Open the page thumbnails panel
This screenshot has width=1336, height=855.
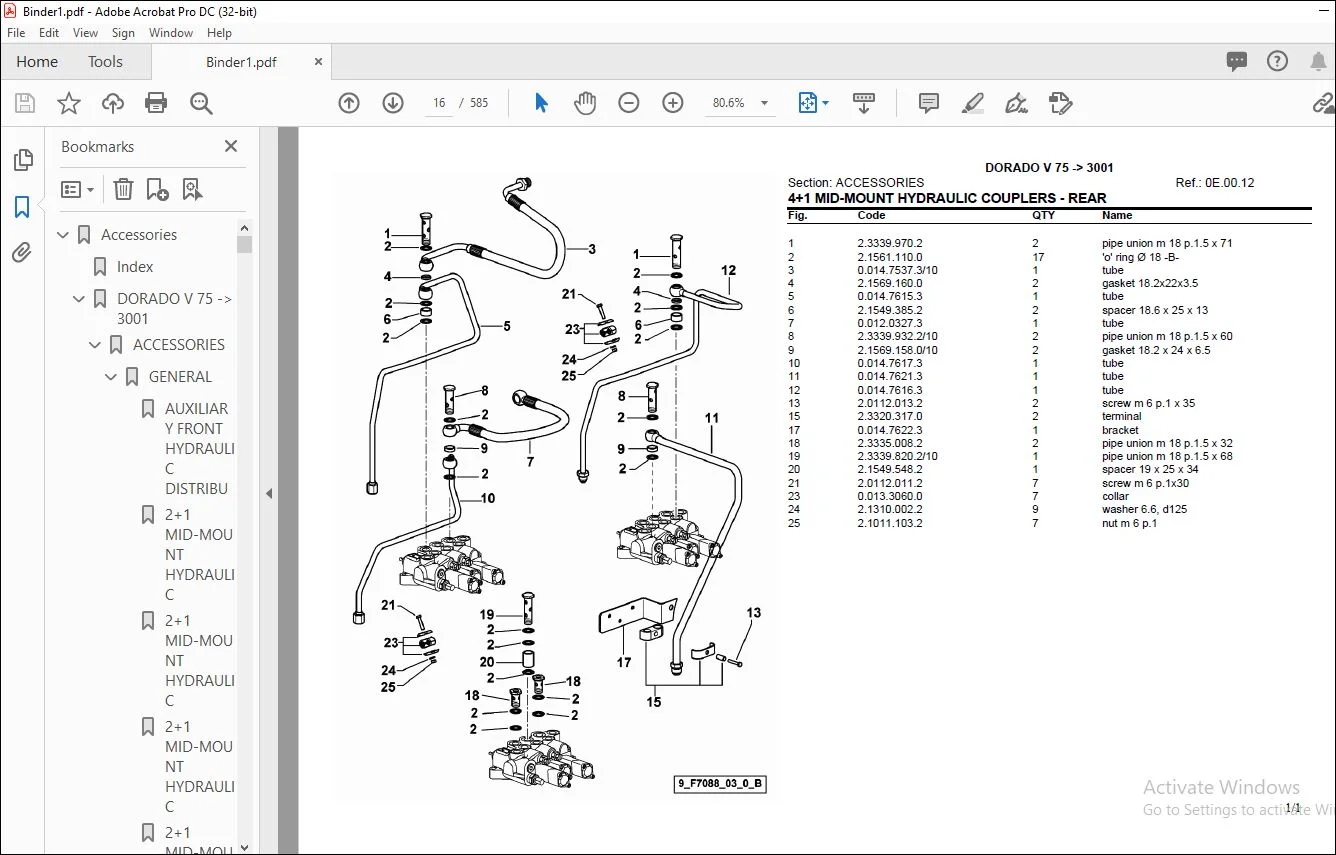[x=22, y=160]
